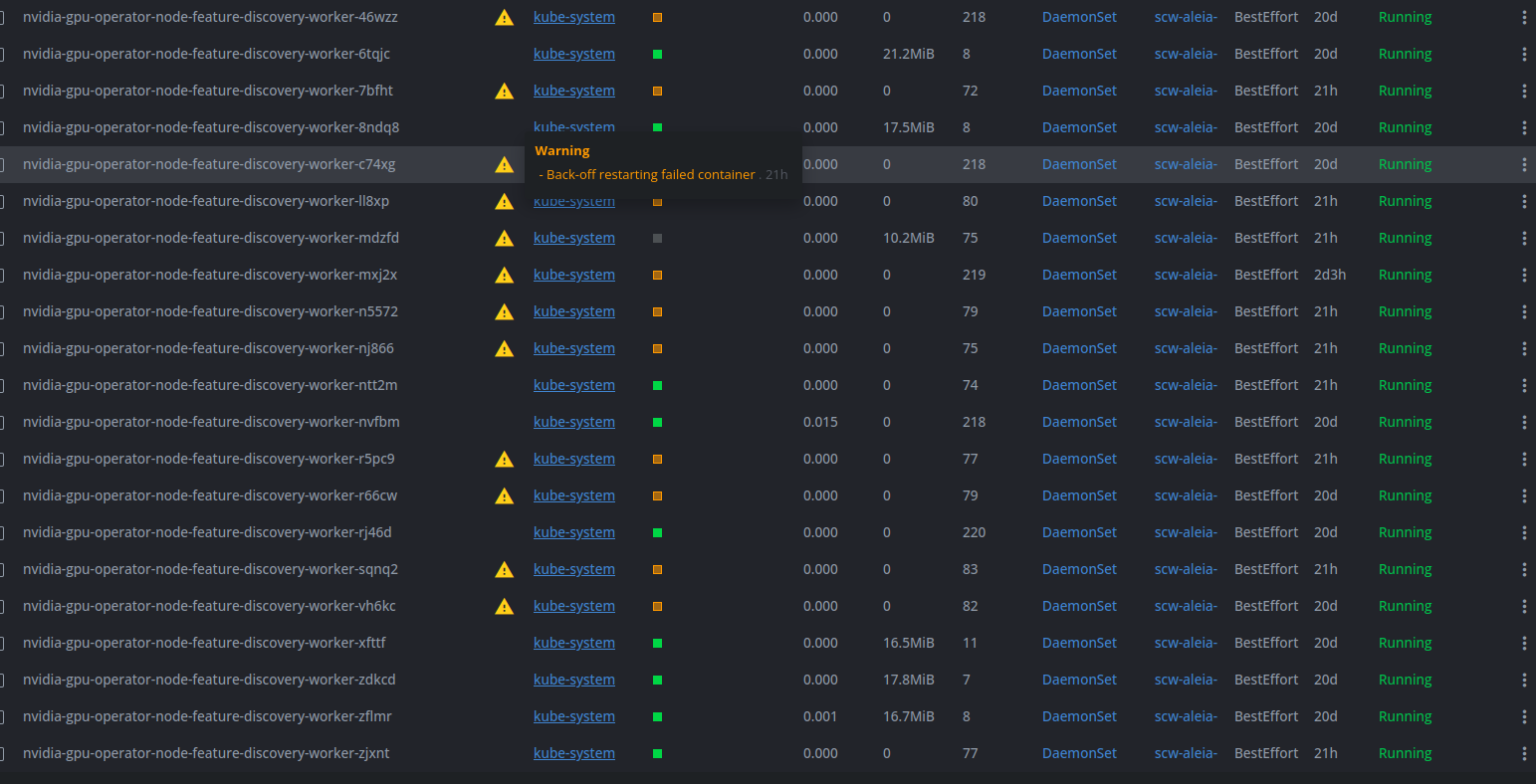The width and height of the screenshot is (1536, 784).
Task: Click 10.2MiB memory value for worker-mdzfd
Action: pos(909,238)
